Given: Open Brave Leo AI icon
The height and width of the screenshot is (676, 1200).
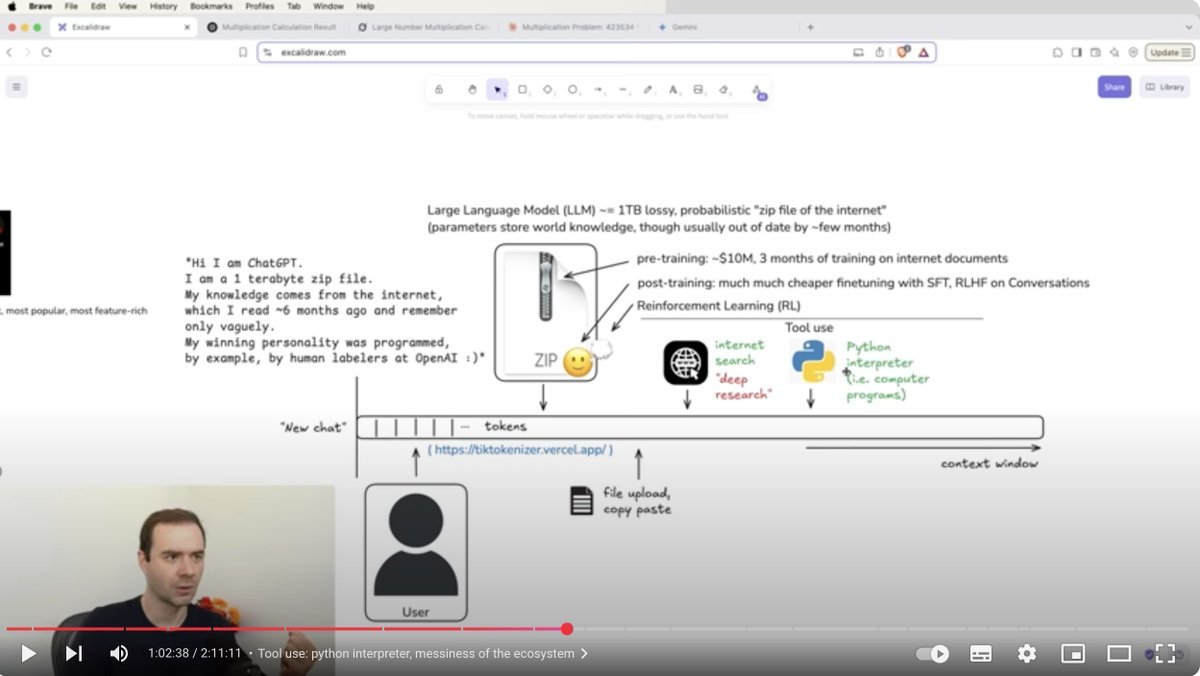Looking at the screenshot, I should [1114, 52].
